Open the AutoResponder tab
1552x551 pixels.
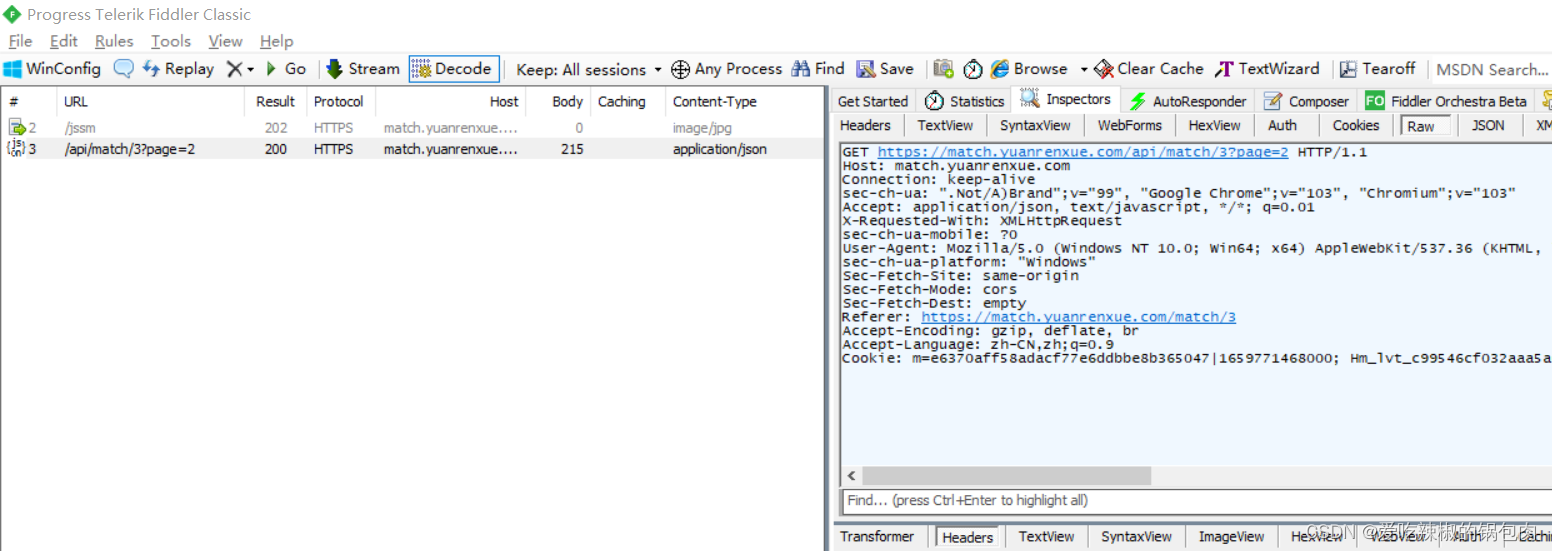click(x=1188, y=101)
